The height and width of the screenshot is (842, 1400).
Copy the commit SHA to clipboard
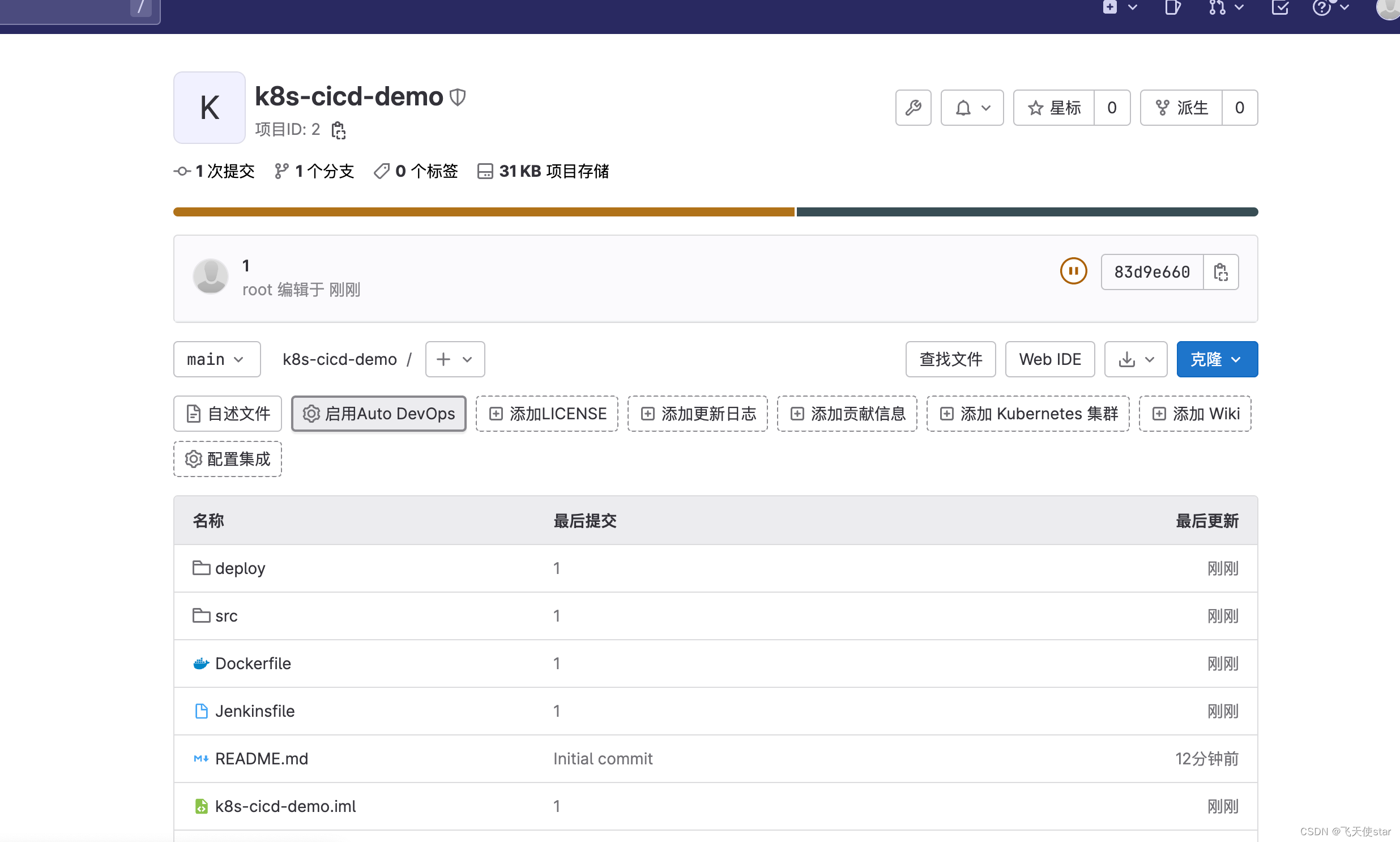coord(1221,272)
